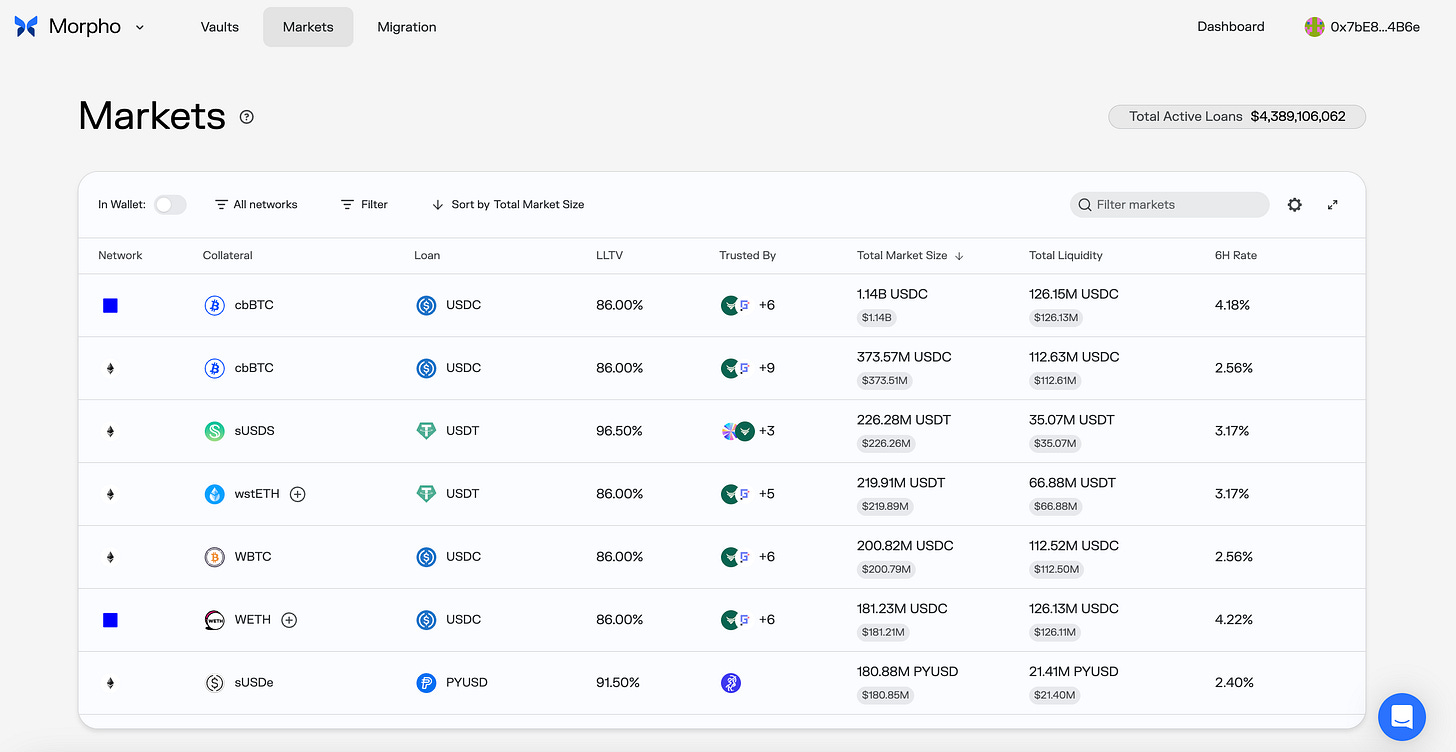This screenshot has width=1456, height=752.
Task: Click Ethereum icon in 373.57M USDC row
Action: (x=110, y=368)
